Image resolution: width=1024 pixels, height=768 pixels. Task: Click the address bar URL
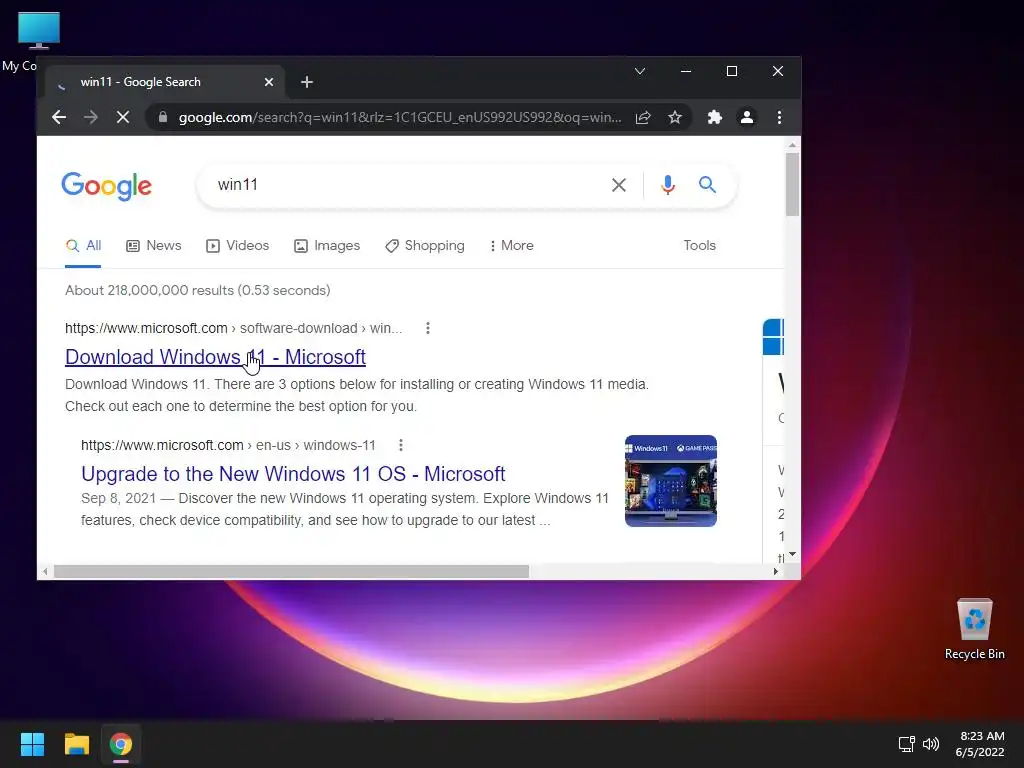[400, 118]
